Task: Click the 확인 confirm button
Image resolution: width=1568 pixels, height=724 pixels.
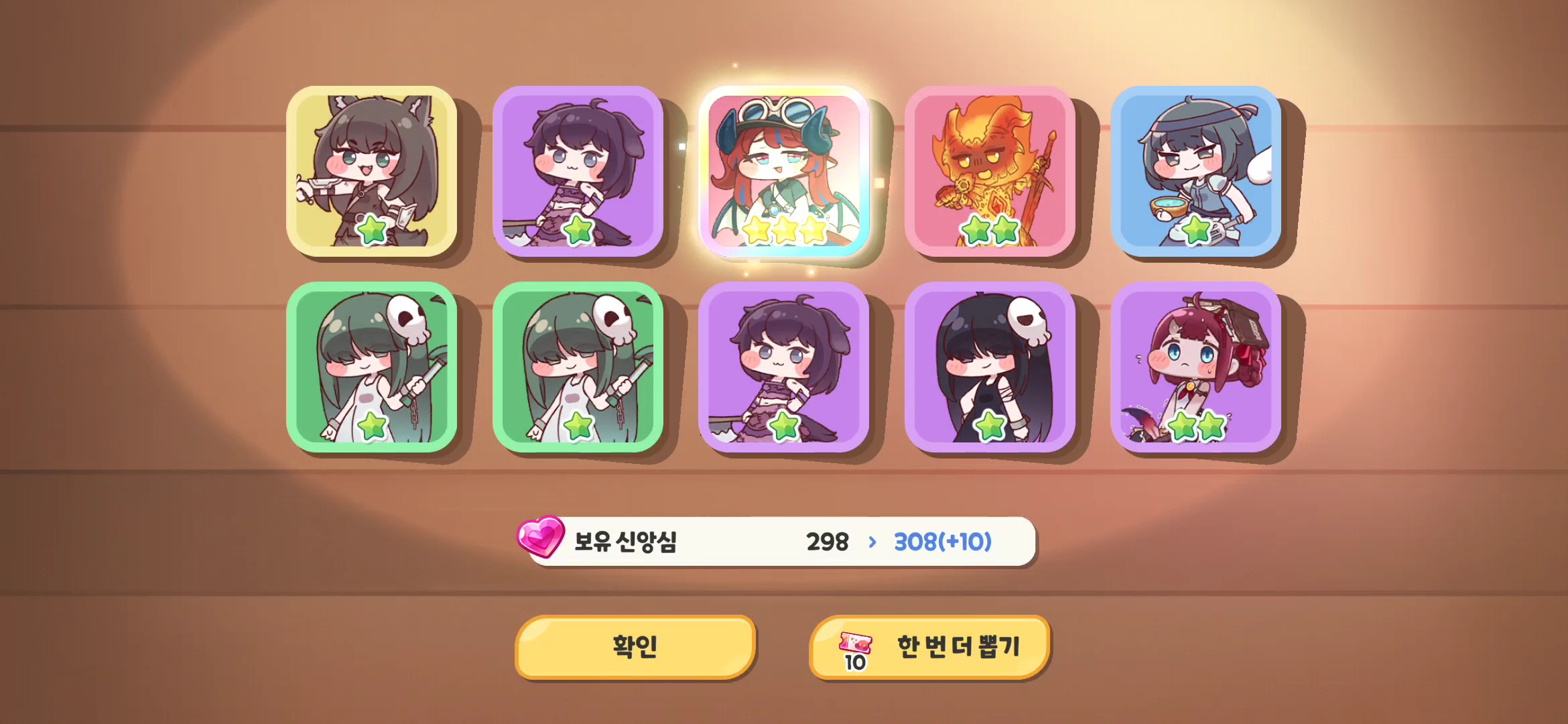Action: point(635,647)
